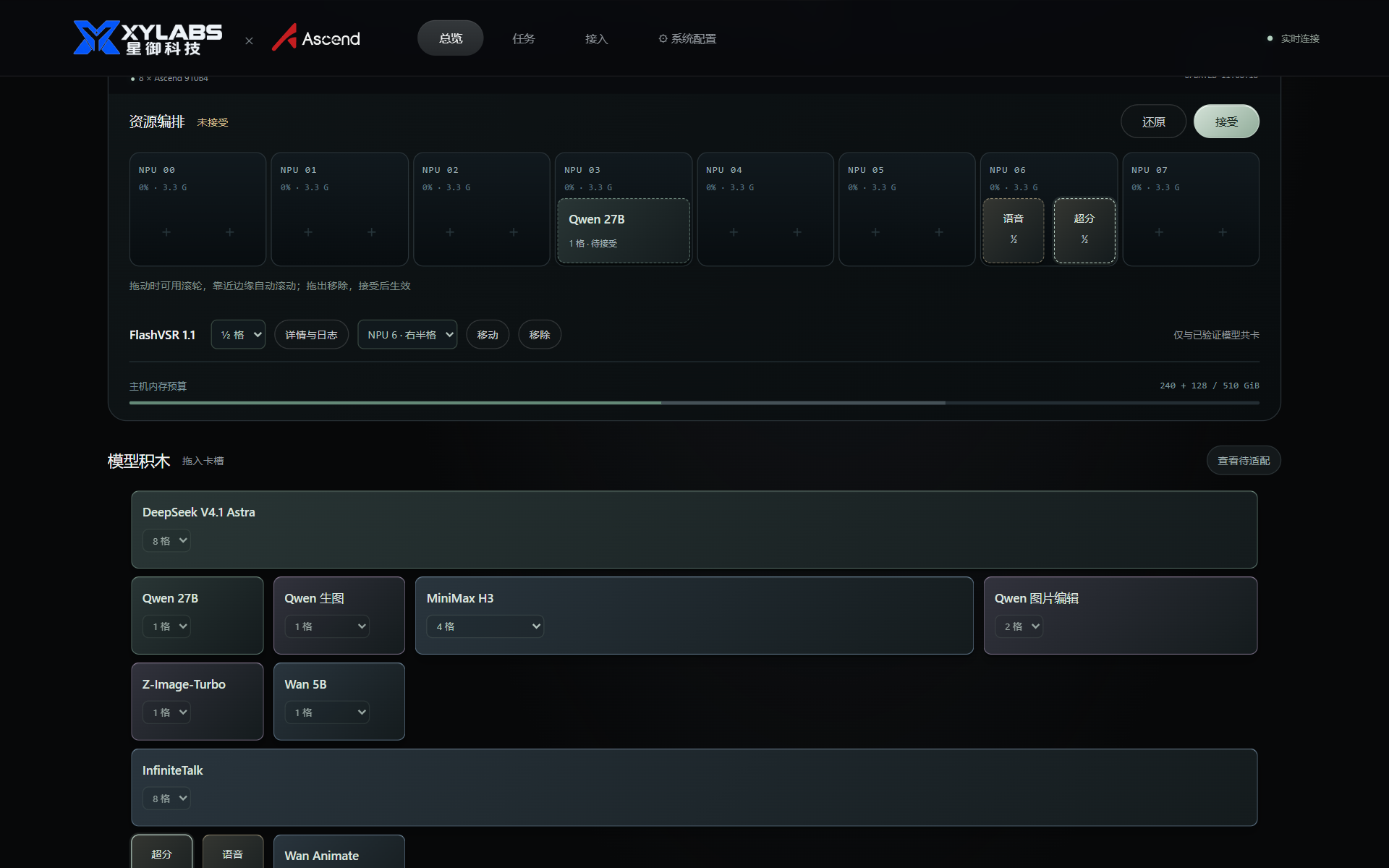Click 移动 button
Image resolution: width=1389 pixels, height=868 pixels.
488,334
